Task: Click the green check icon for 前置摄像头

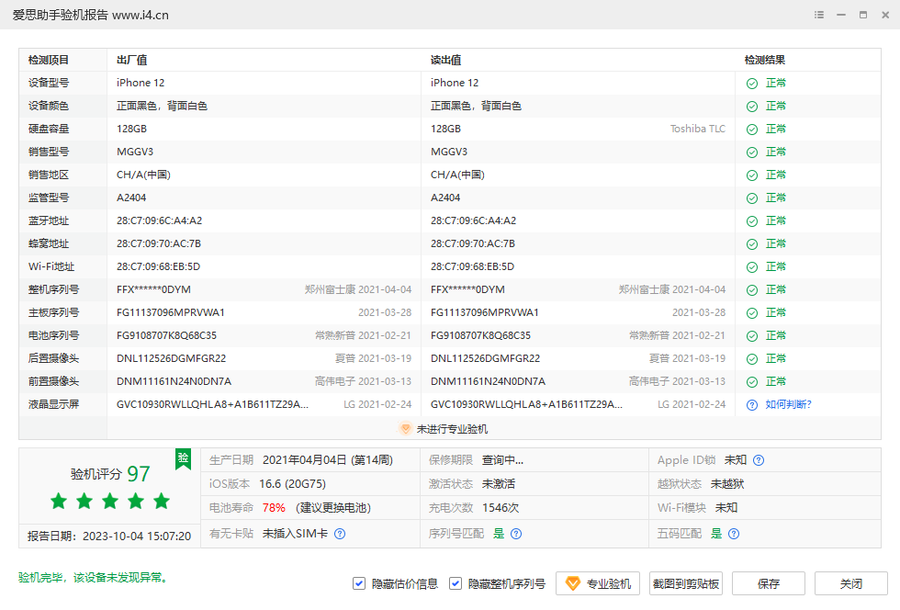Action: (752, 382)
